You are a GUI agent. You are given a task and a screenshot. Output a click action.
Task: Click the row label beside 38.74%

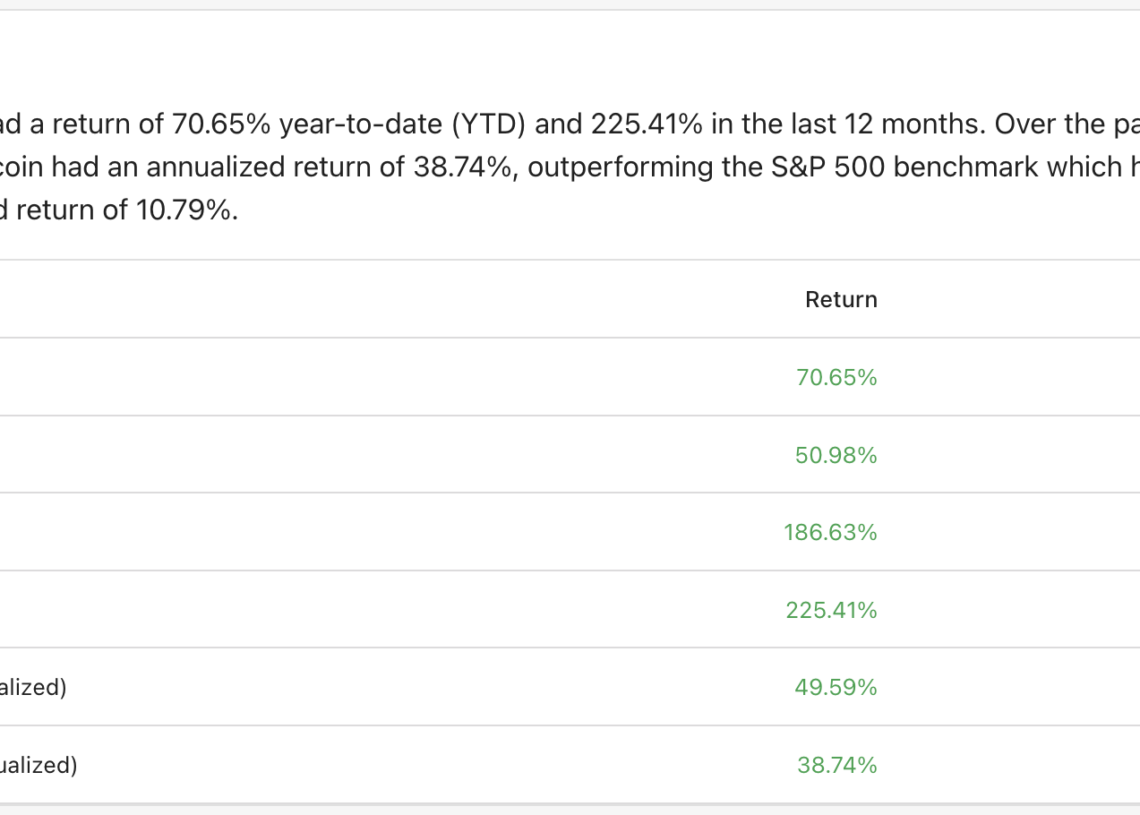click(x=37, y=766)
